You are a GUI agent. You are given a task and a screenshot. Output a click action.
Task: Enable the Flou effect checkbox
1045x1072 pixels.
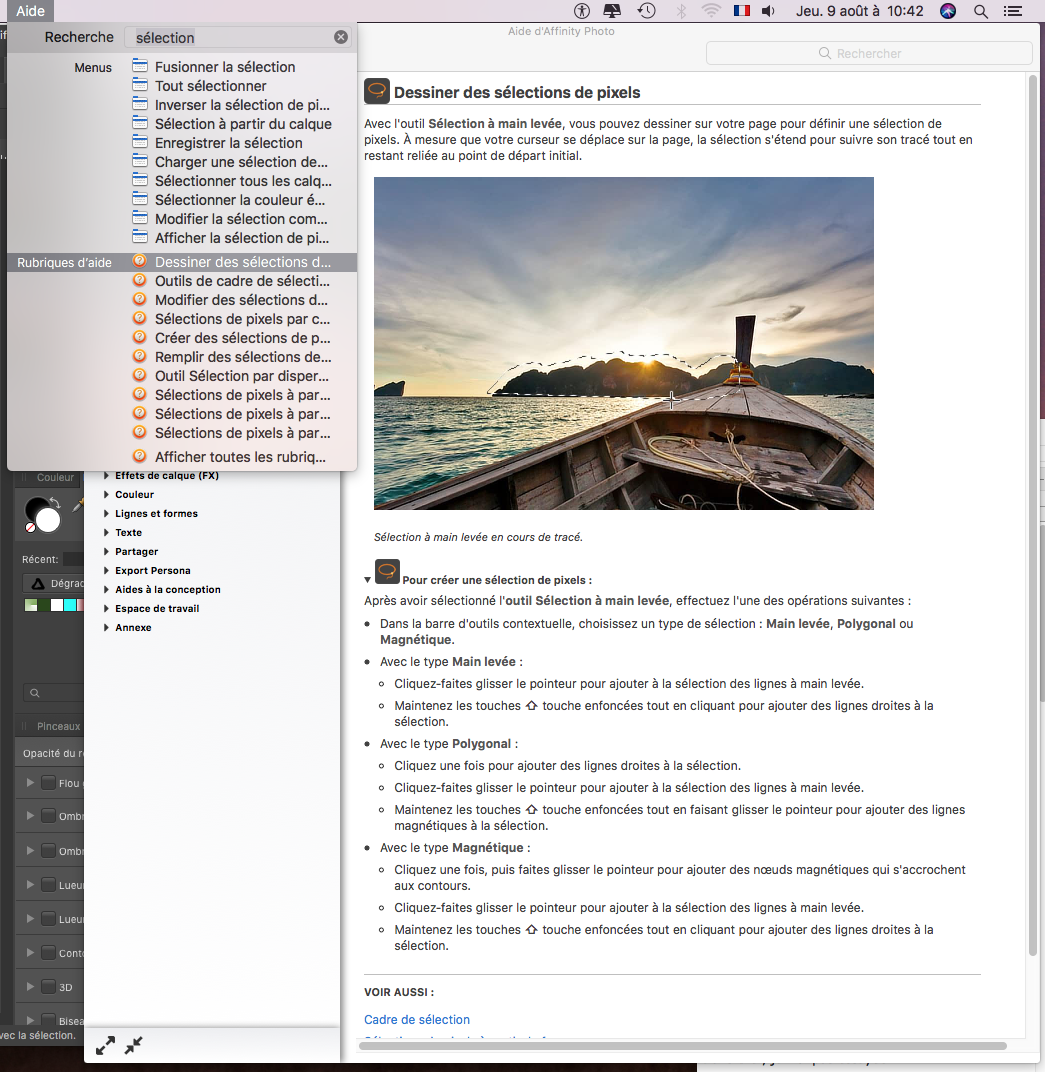49,783
